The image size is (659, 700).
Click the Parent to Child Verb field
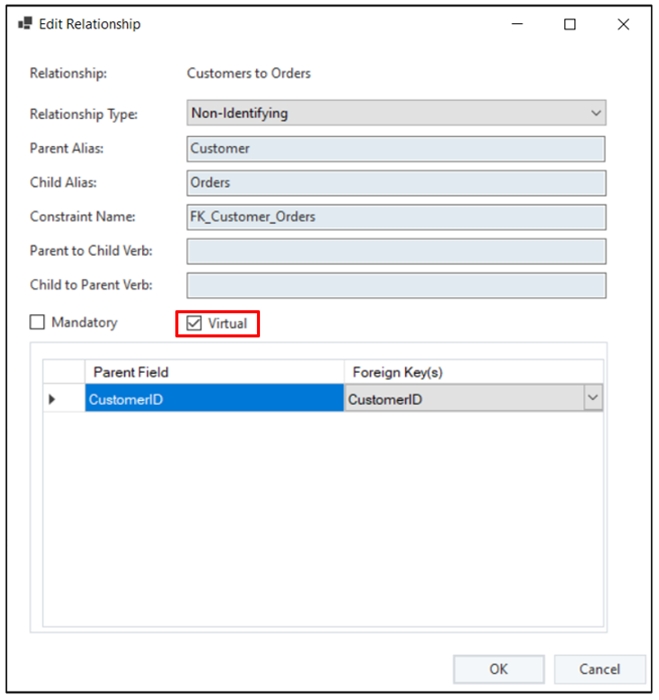[x=396, y=251]
